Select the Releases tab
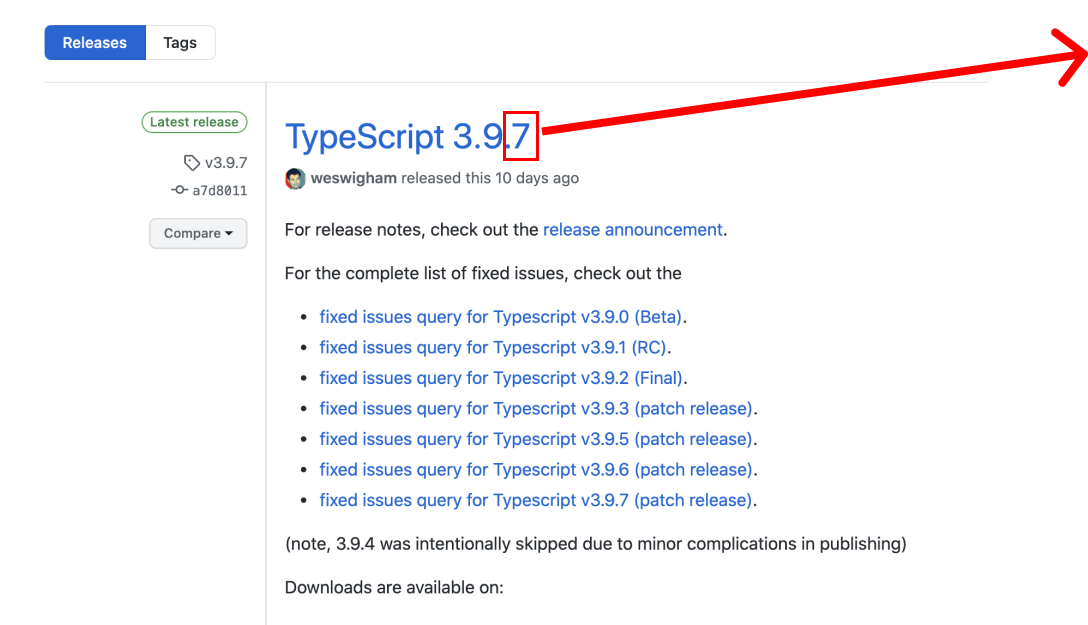The width and height of the screenshot is (1088, 625). coord(95,43)
